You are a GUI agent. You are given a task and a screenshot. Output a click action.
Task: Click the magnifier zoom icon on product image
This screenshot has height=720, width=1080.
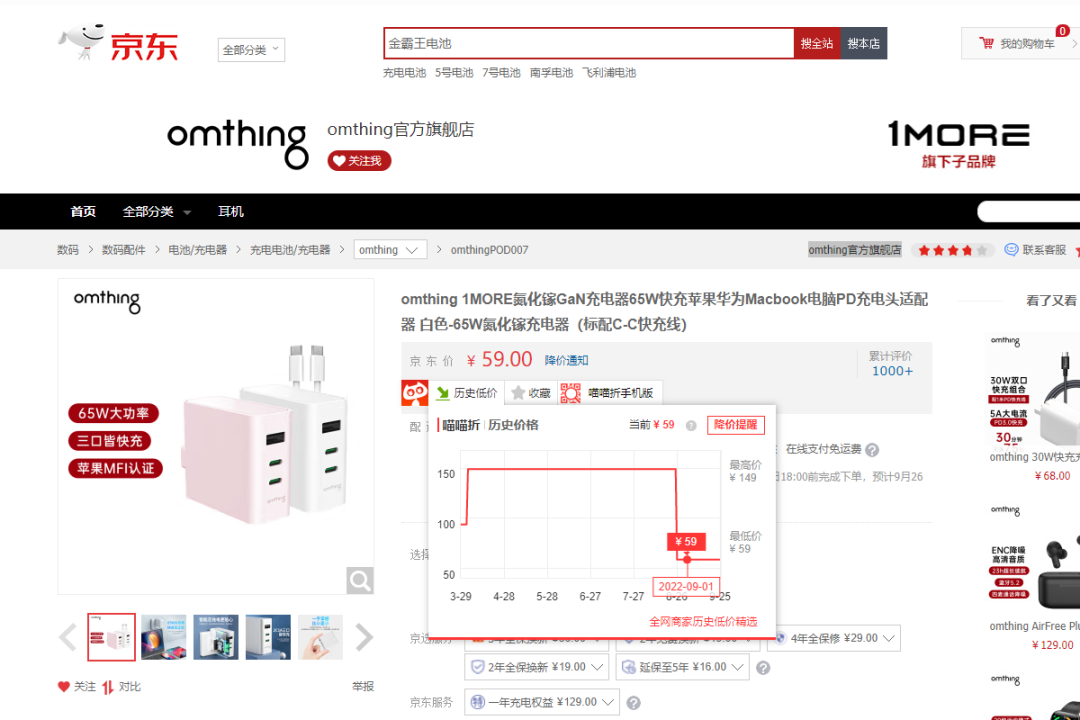[360, 581]
